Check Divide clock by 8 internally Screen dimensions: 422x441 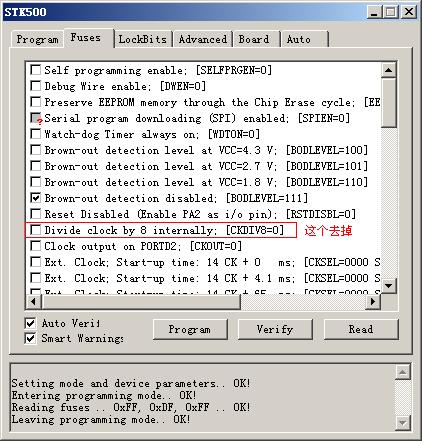pos(36,230)
